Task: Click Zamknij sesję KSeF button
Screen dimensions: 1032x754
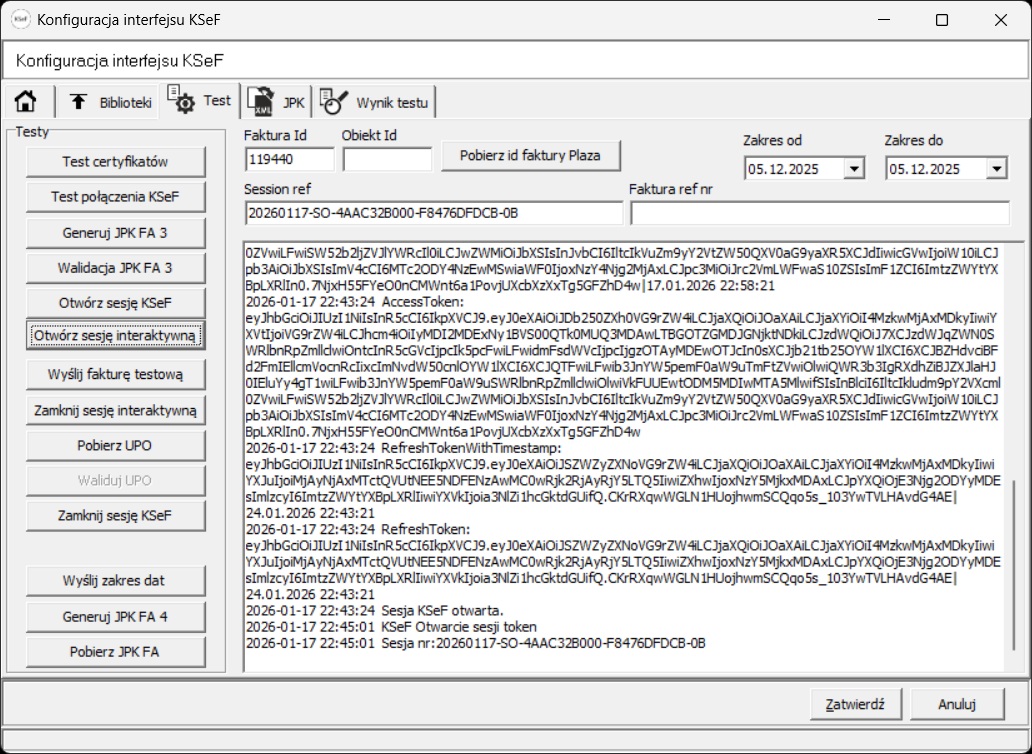Action: click(x=115, y=516)
